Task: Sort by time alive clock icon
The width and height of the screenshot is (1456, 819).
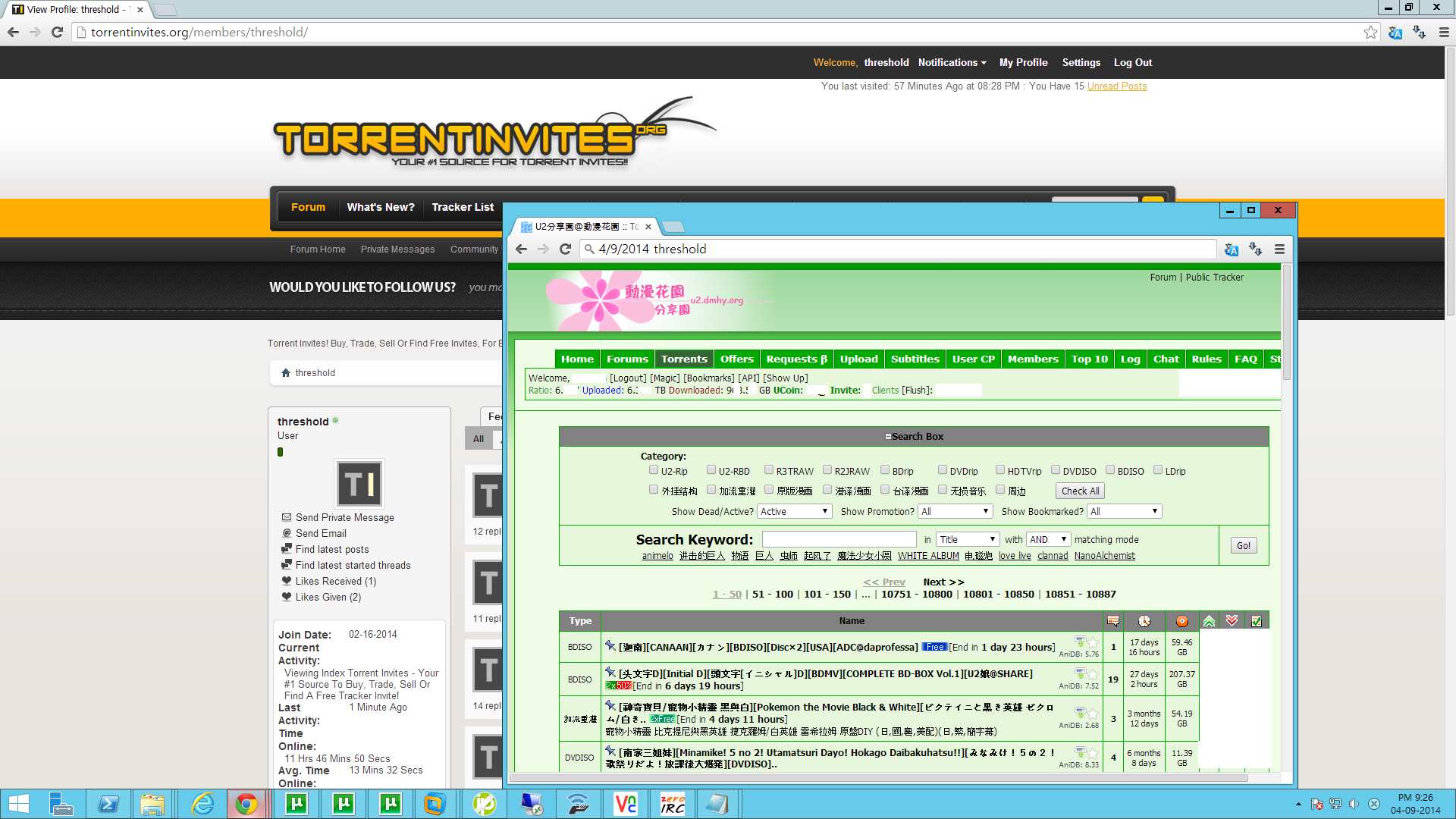Action: 1144,621
